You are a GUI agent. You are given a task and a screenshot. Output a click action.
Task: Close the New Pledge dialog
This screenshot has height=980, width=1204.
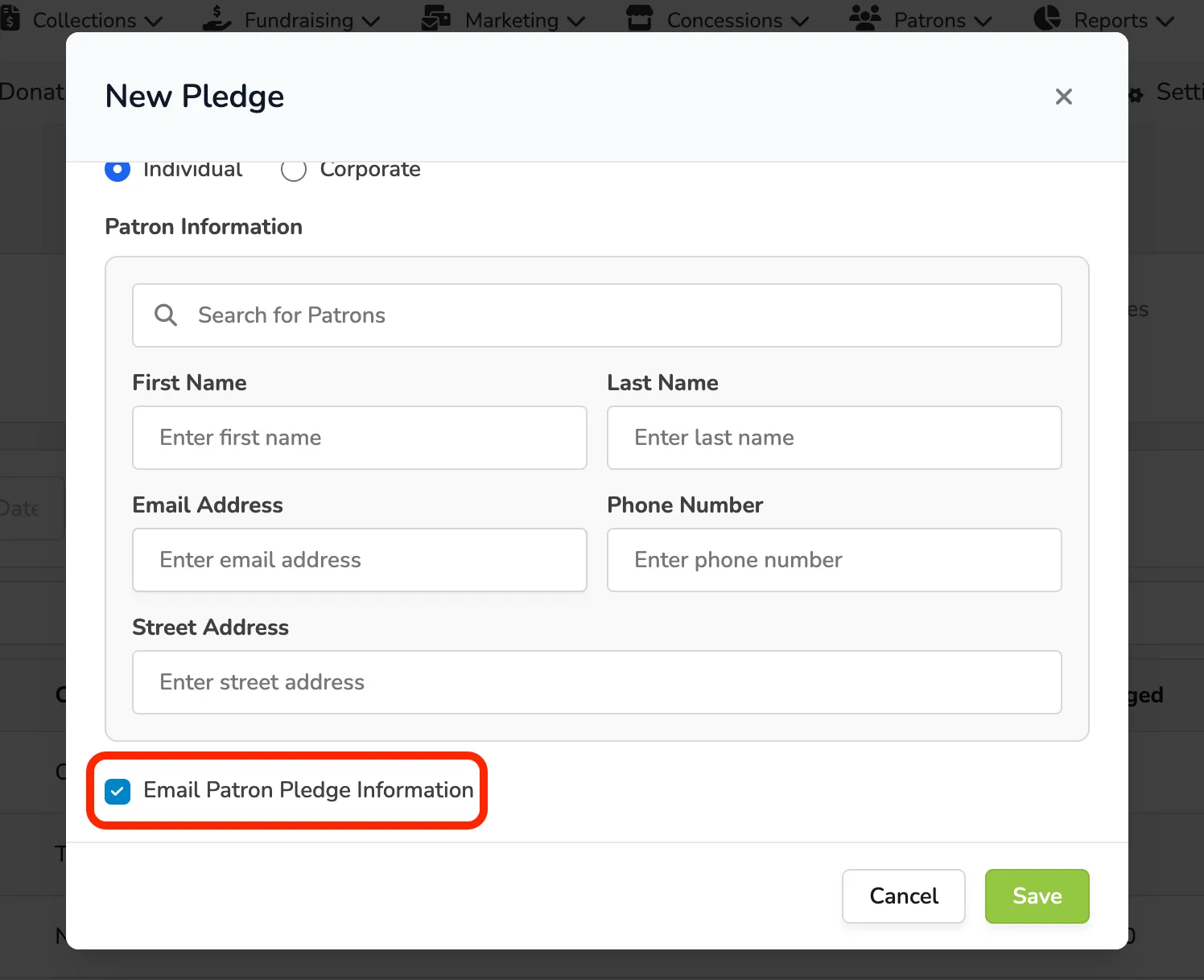click(x=1063, y=97)
